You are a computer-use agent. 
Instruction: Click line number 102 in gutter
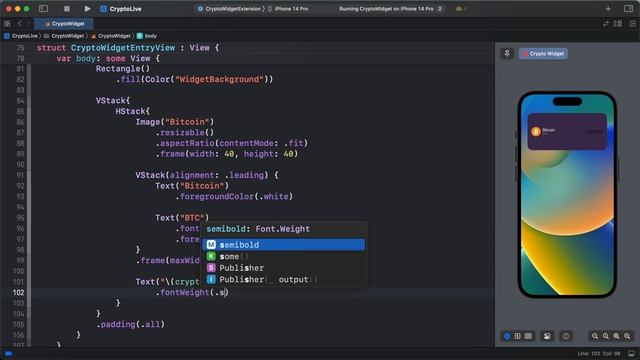[x=18, y=293]
